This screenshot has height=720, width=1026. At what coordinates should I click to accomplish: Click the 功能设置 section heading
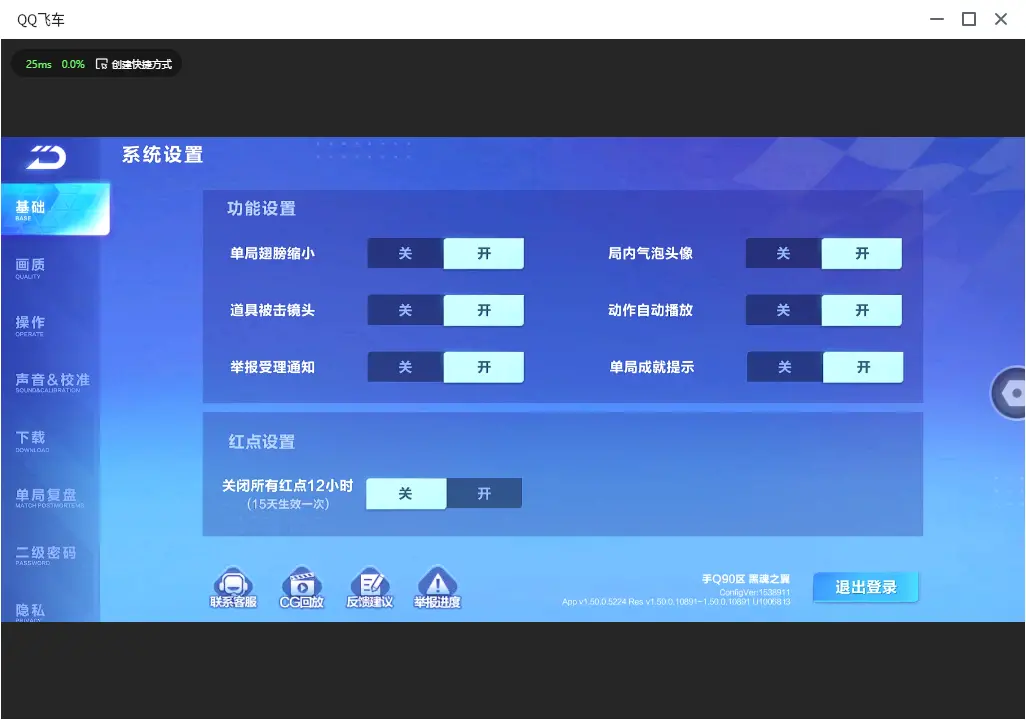[x=262, y=209]
